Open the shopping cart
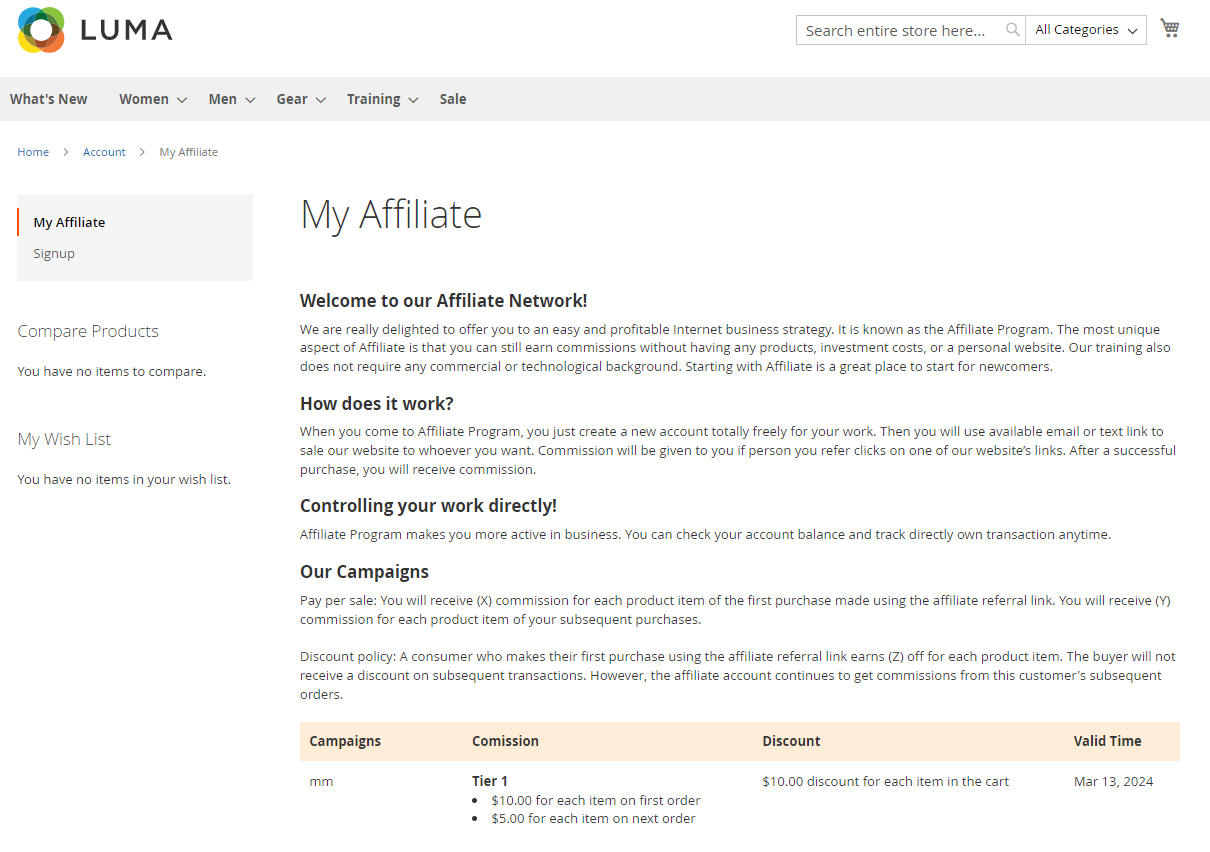 (x=1169, y=29)
